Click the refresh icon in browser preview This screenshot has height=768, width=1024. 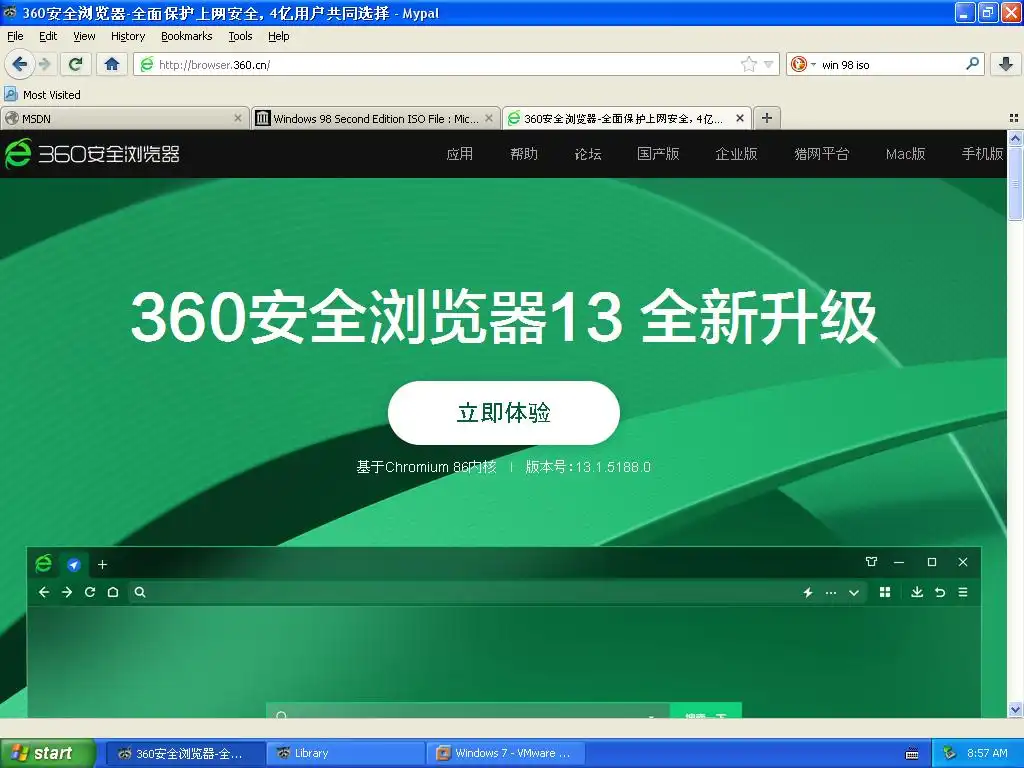pyautogui.click(x=90, y=592)
